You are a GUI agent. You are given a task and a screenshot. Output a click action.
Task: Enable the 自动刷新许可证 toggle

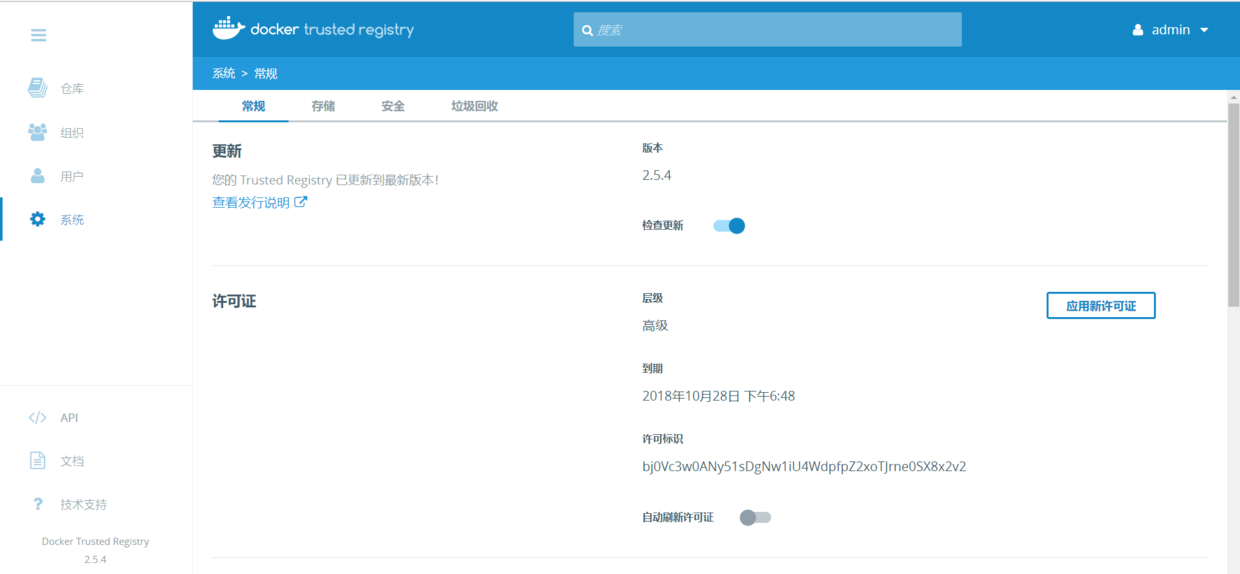click(x=755, y=517)
